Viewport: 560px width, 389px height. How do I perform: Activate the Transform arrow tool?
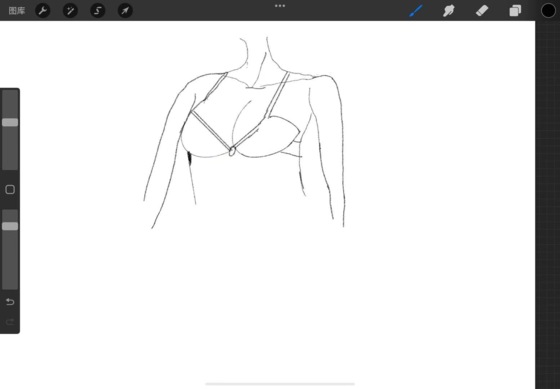pos(125,11)
